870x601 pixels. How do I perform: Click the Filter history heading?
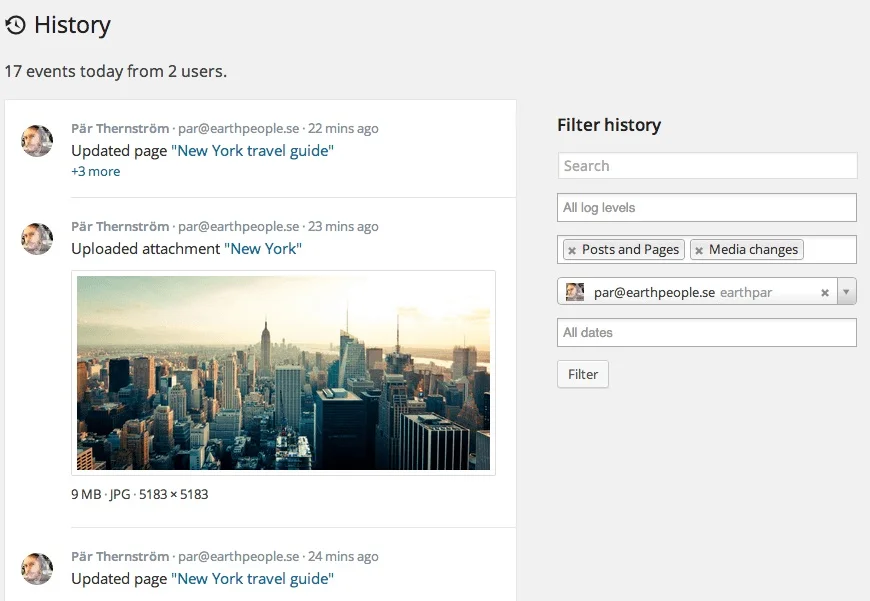[609, 125]
